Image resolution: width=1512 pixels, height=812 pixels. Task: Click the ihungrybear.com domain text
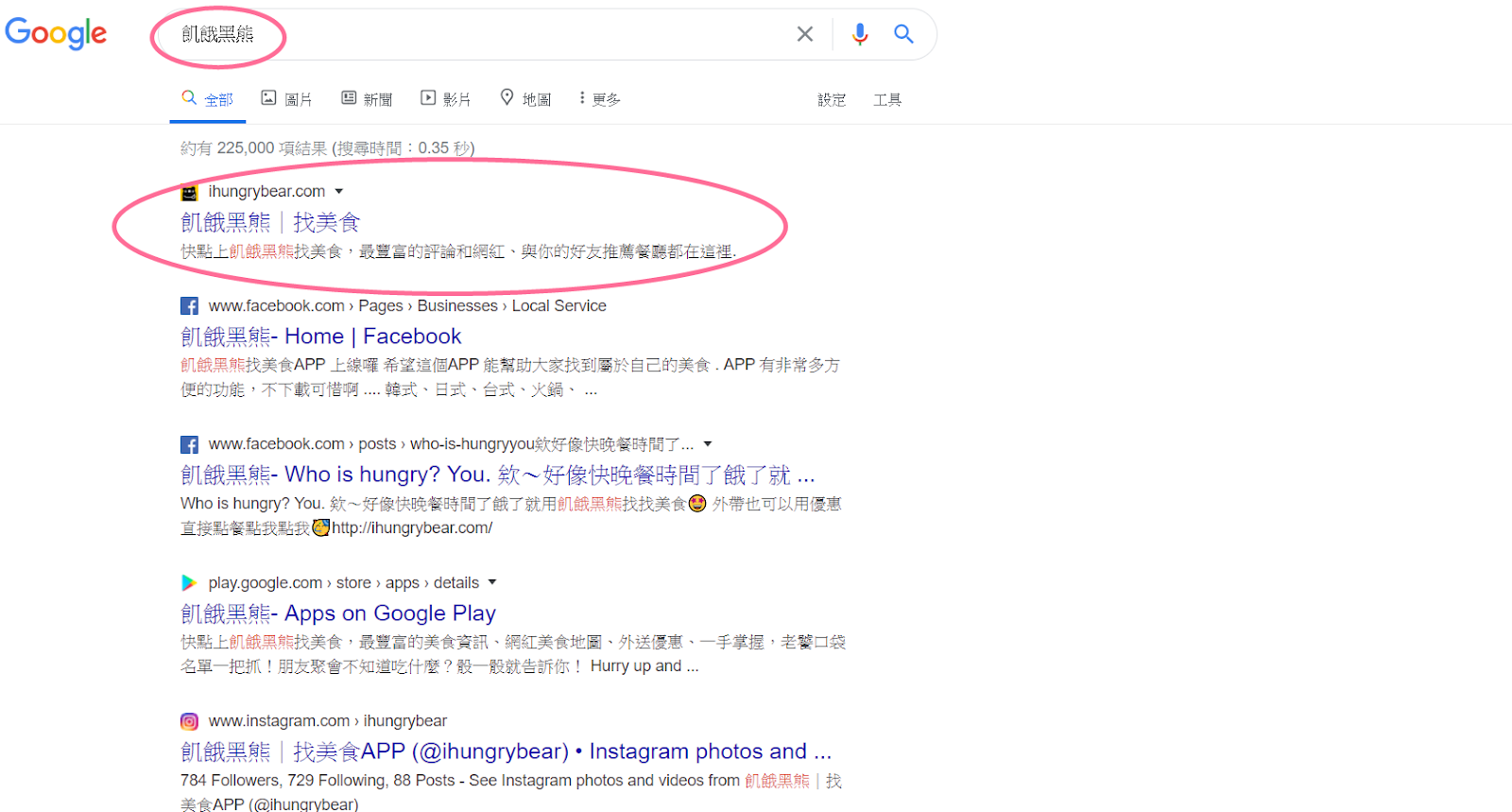(266, 192)
